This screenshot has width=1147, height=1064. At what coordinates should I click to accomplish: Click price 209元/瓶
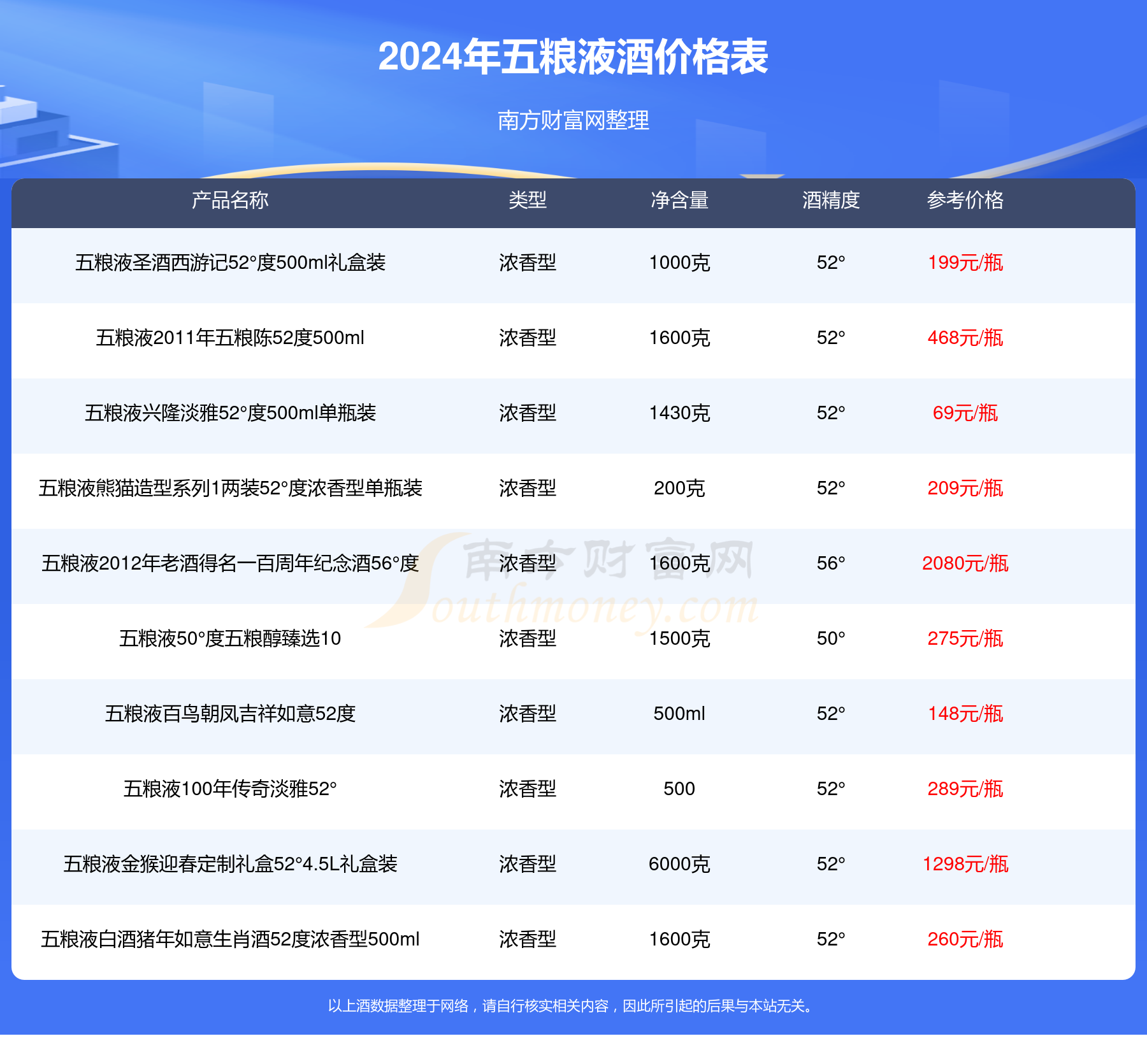(x=965, y=488)
